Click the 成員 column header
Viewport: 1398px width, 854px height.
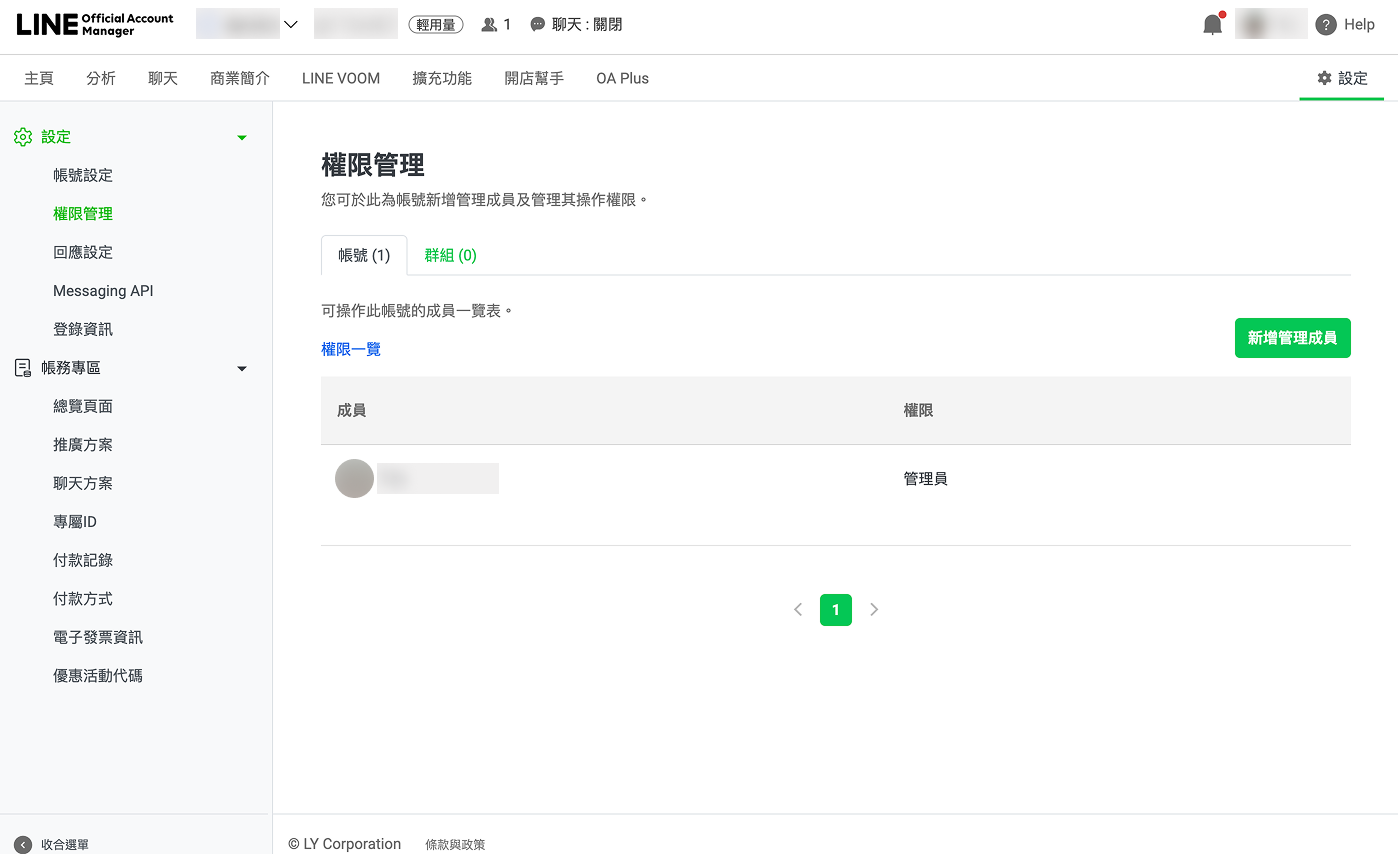coord(352,410)
